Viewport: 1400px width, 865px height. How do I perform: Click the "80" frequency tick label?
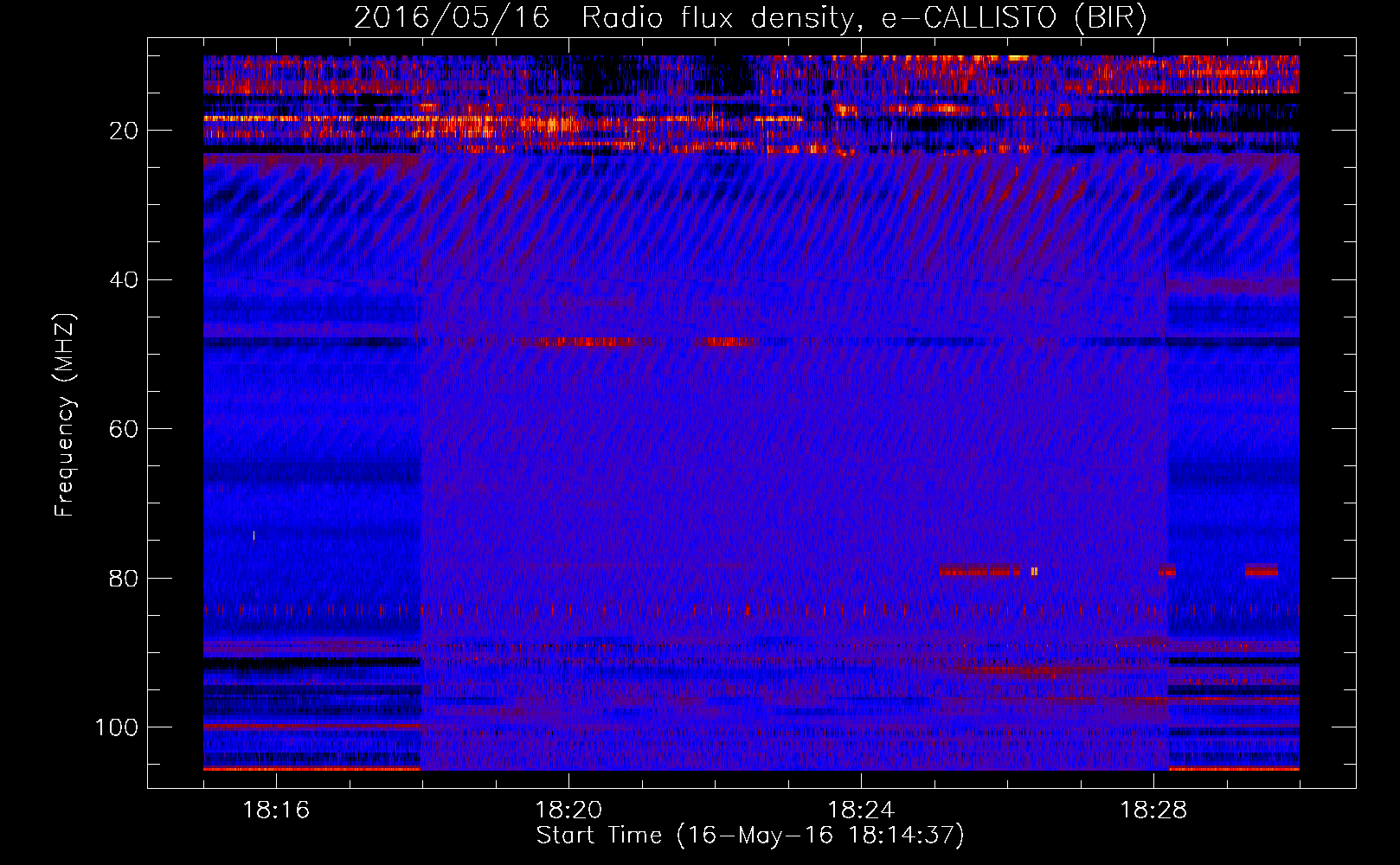pos(124,578)
